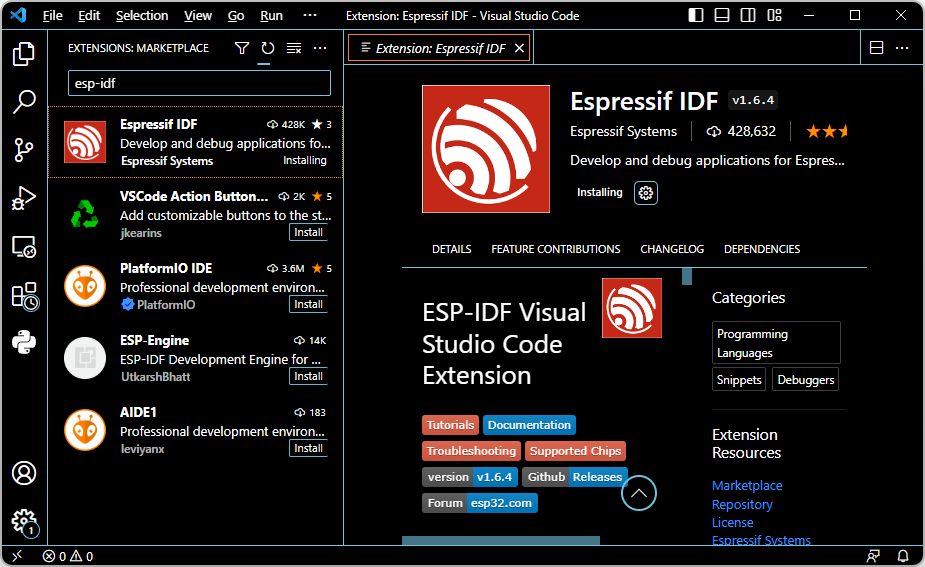Open the Run menu
925x567 pixels.
coord(271,16)
